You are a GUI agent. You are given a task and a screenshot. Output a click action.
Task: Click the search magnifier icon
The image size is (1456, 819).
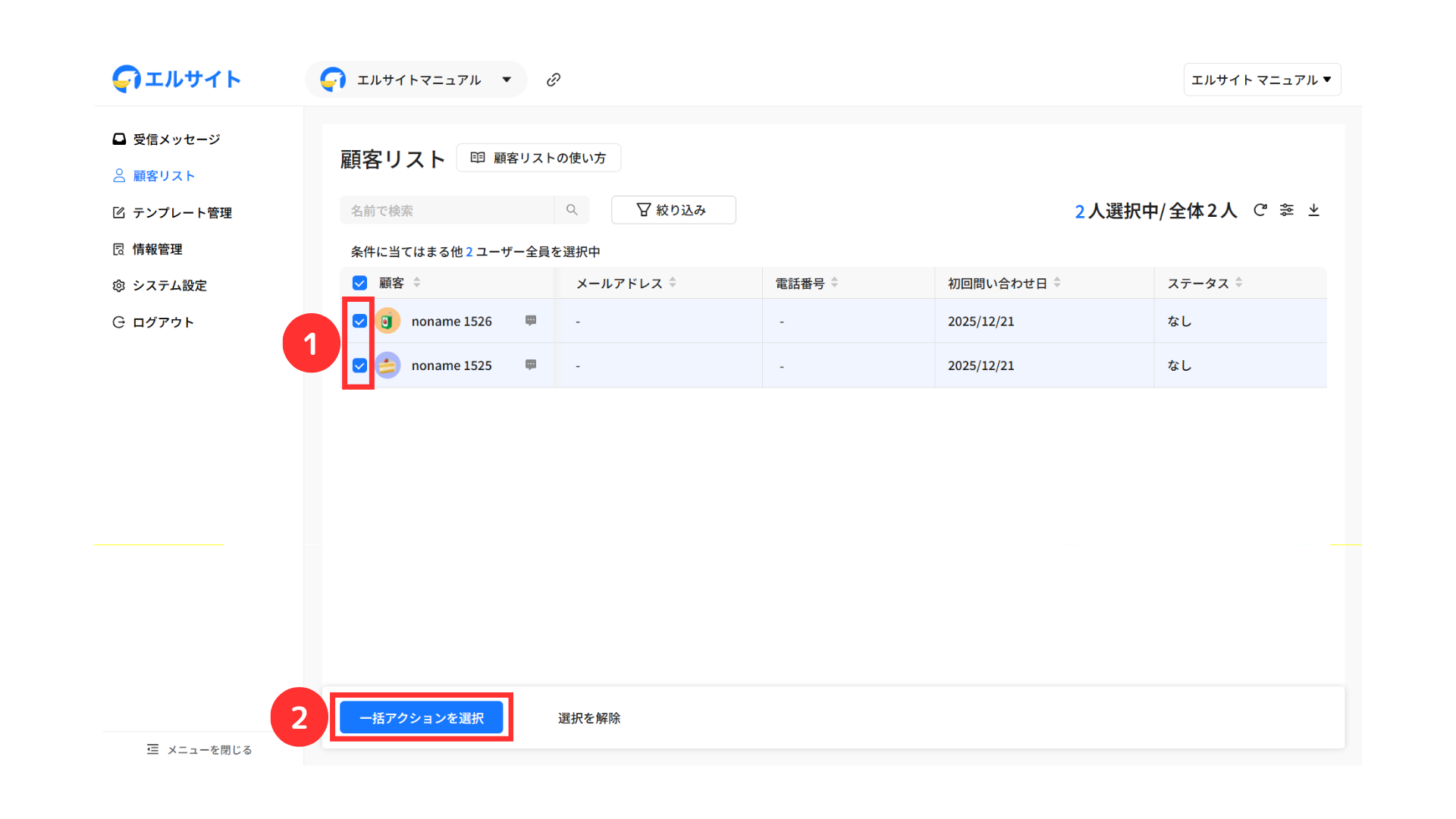572,210
